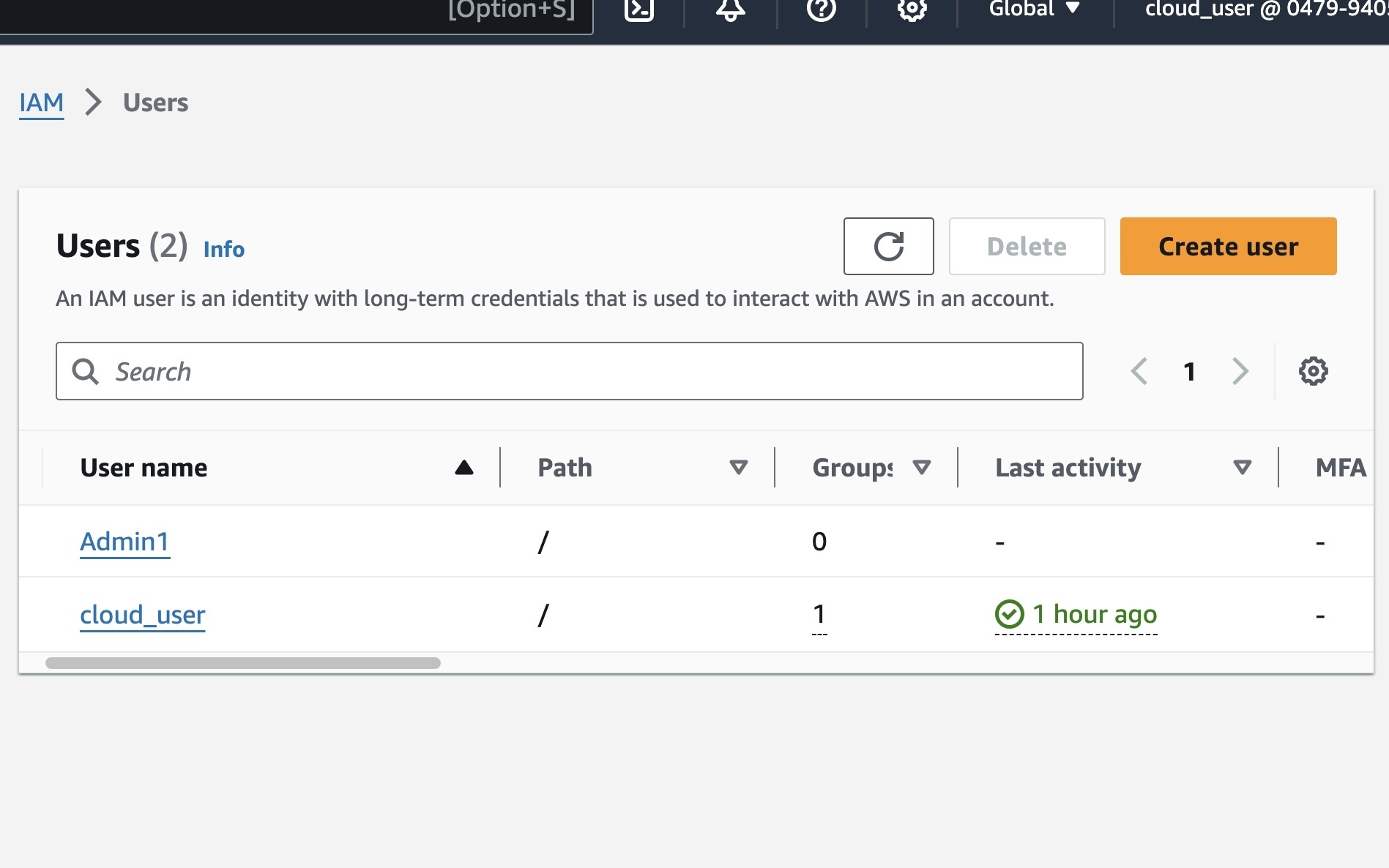Go to previous page of users
This screenshot has height=868, width=1389.
pos(1139,371)
